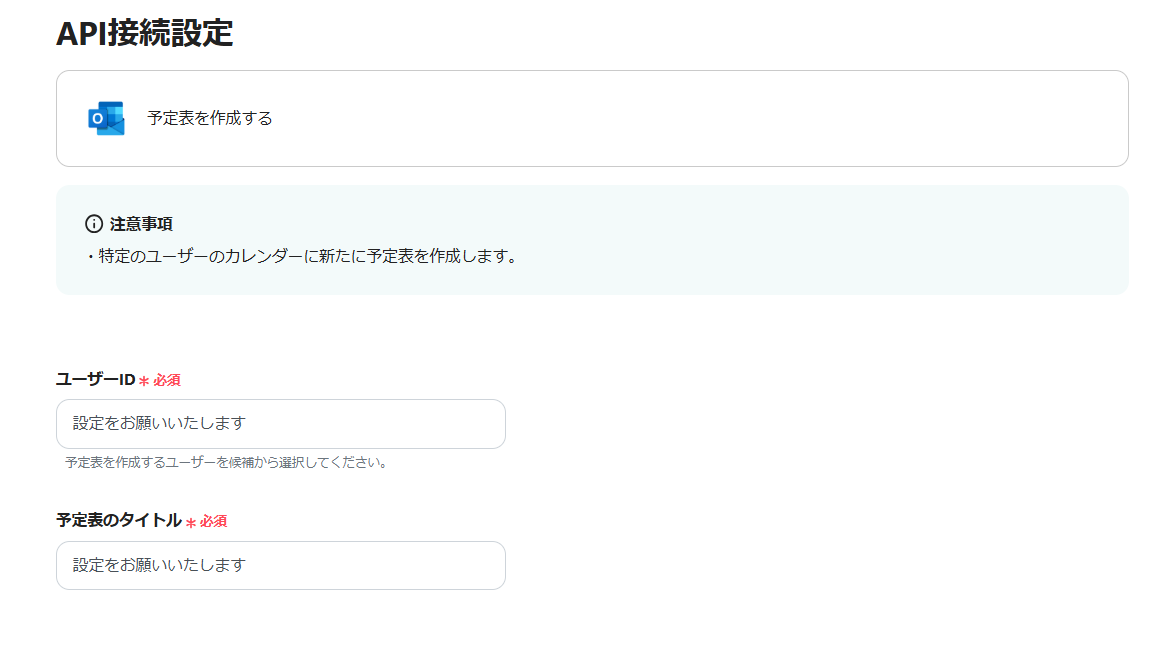
Task: Click the 予定表のタイトル field label
Action: click(119, 520)
